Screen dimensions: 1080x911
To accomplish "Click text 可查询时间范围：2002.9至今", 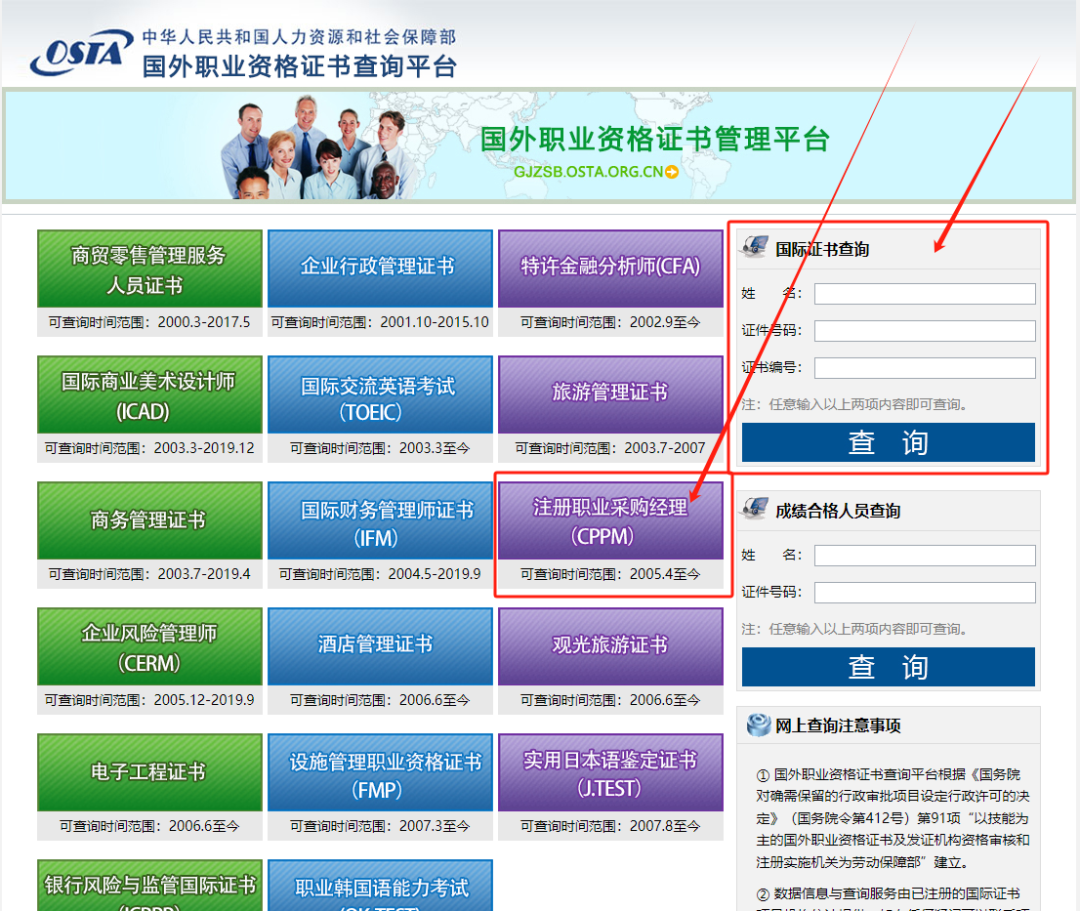I will click(610, 322).
